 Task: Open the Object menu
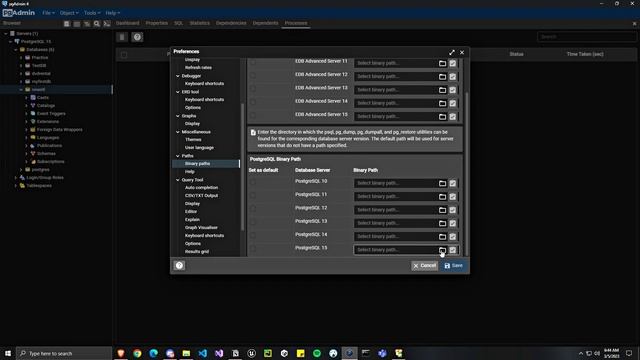(69, 13)
